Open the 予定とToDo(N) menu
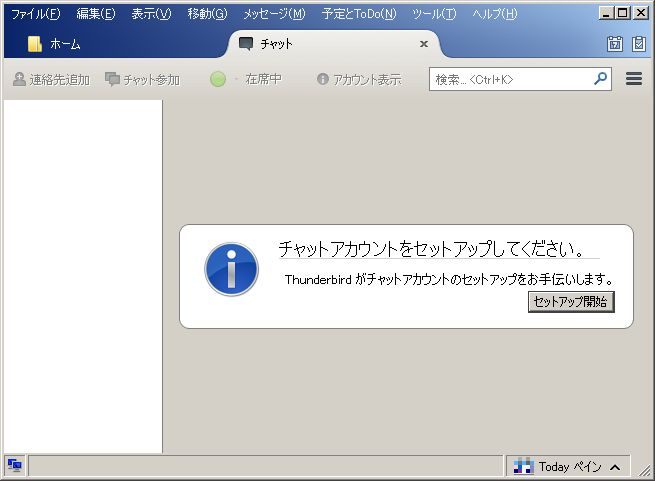The height and width of the screenshot is (481, 655). pyautogui.click(x=359, y=14)
